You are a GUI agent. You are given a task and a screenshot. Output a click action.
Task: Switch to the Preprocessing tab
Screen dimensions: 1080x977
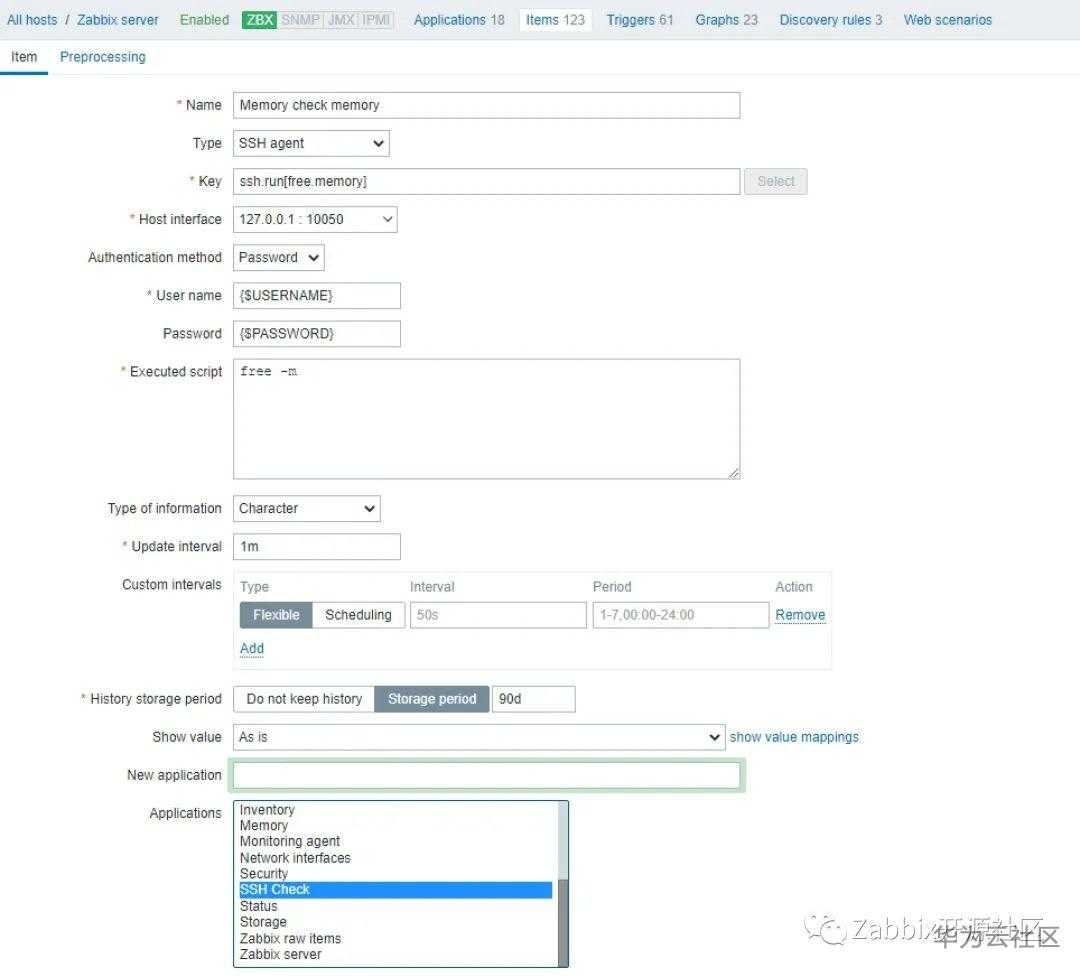pyautogui.click(x=103, y=57)
